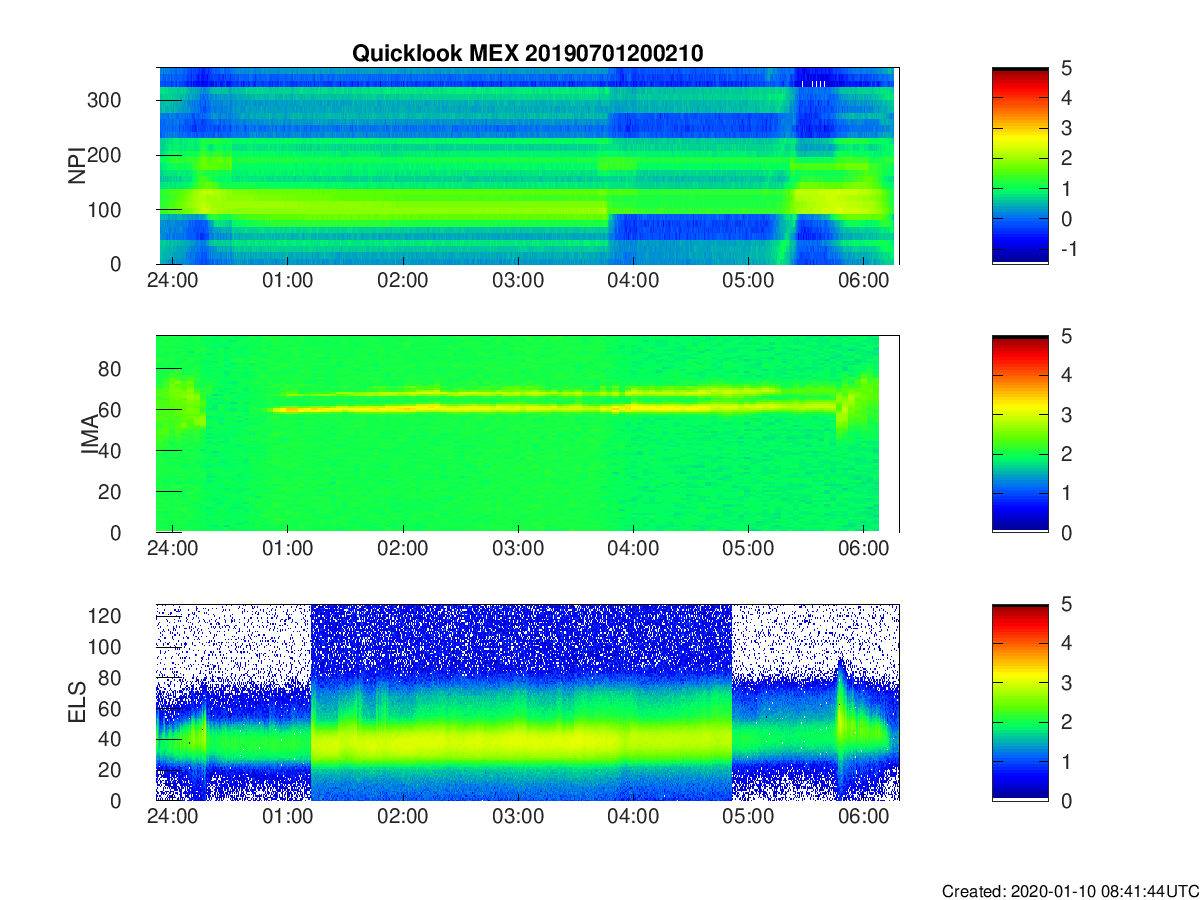
Task: Click the 03:00 time label under NPI panel
Action: [x=518, y=281]
